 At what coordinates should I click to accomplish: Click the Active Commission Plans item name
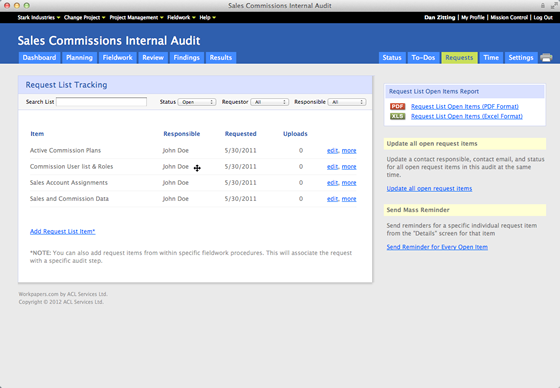click(65, 150)
